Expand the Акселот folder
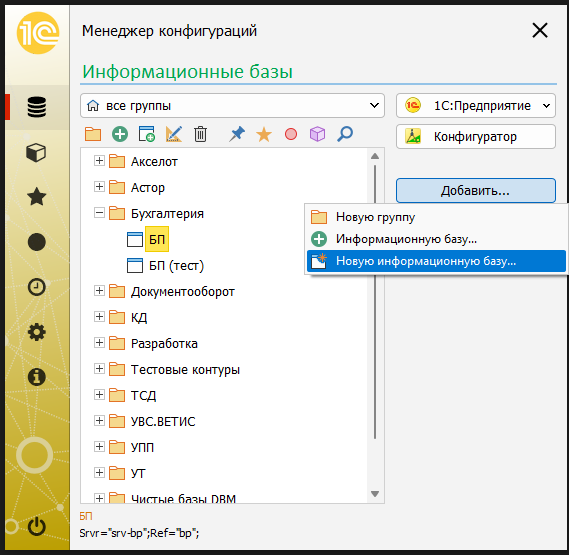 (99, 160)
